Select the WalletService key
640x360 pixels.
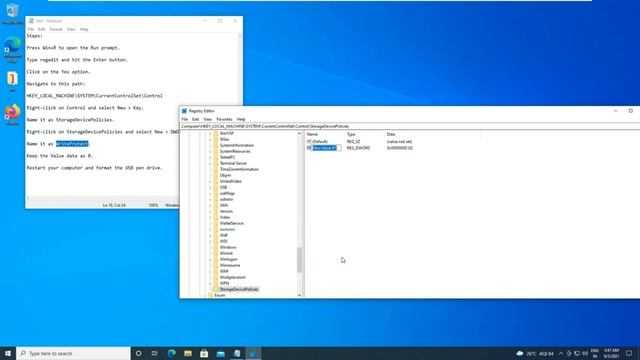[x=231, y=223]
